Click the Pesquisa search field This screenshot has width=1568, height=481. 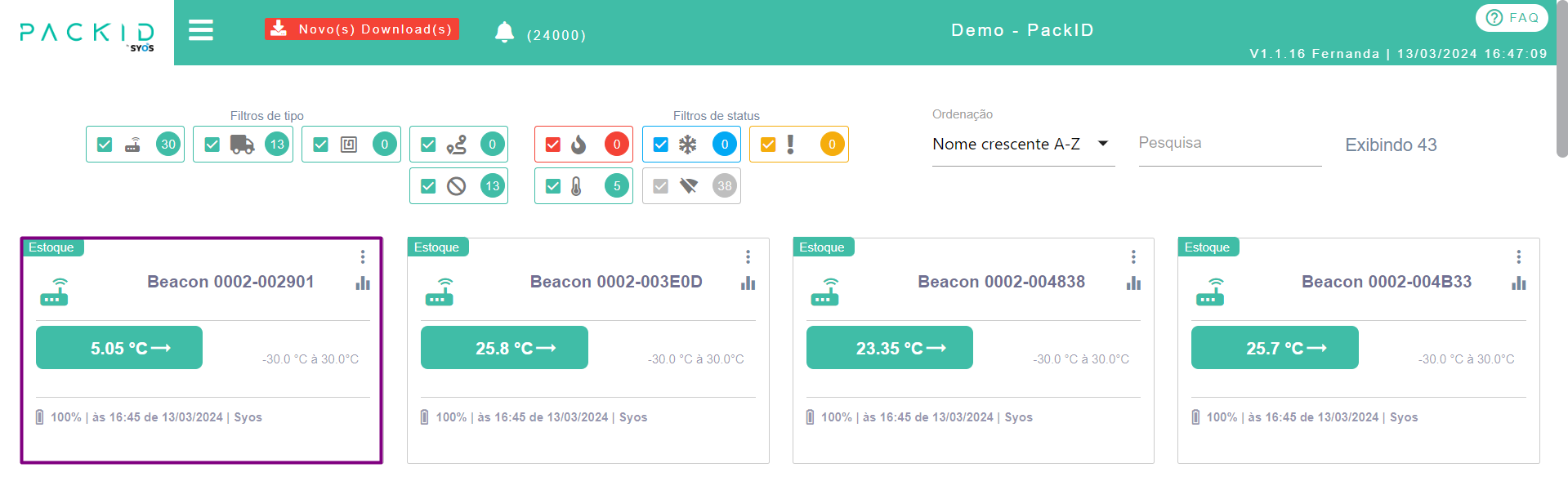click(1229, 144)
